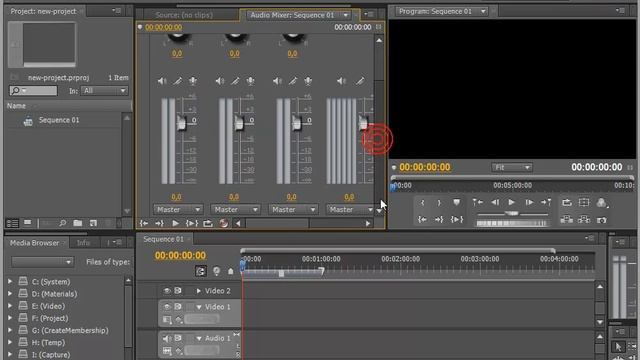
Task: Step forward one frame in Program Monitor
Action: point(529,202)
